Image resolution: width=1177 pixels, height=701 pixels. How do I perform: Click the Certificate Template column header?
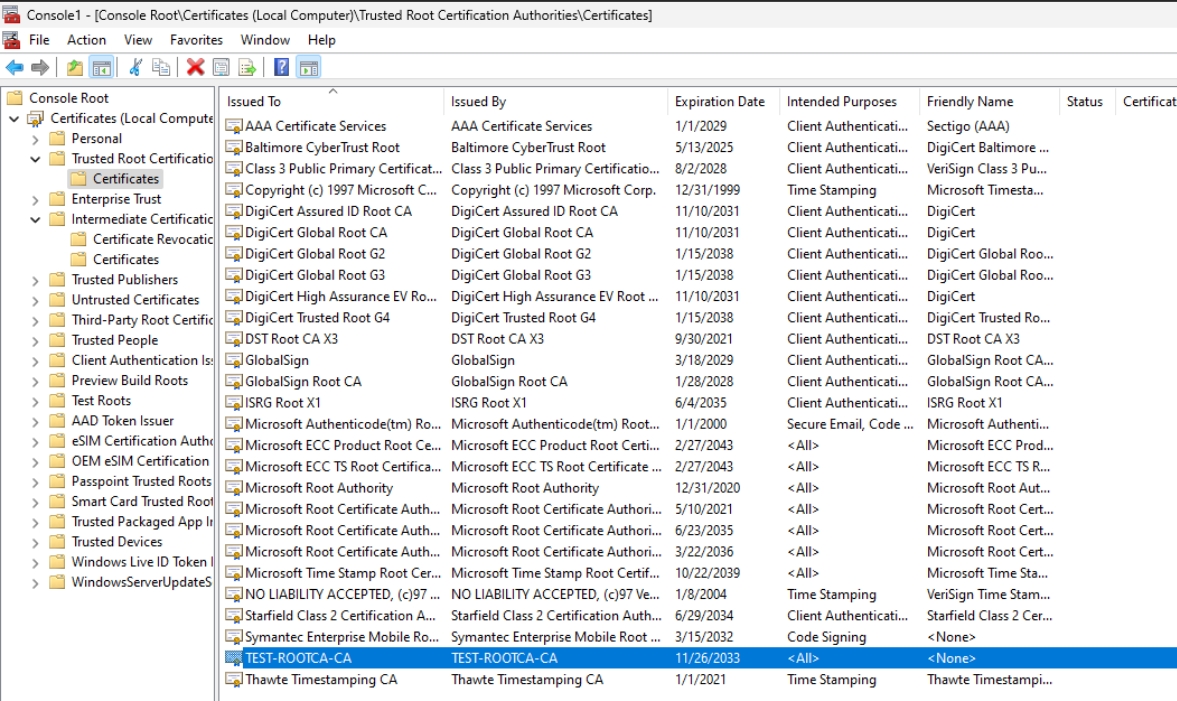[1146, 101]
